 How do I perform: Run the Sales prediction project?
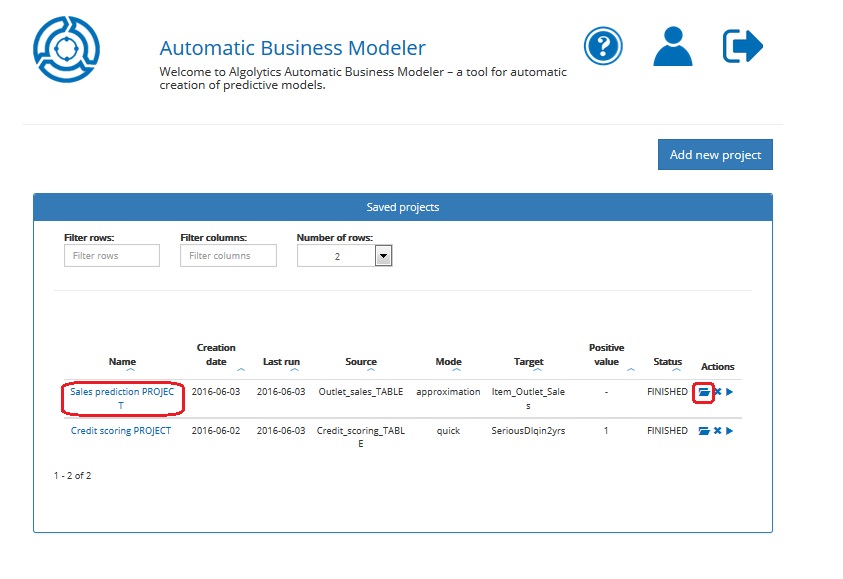point(730,392)
